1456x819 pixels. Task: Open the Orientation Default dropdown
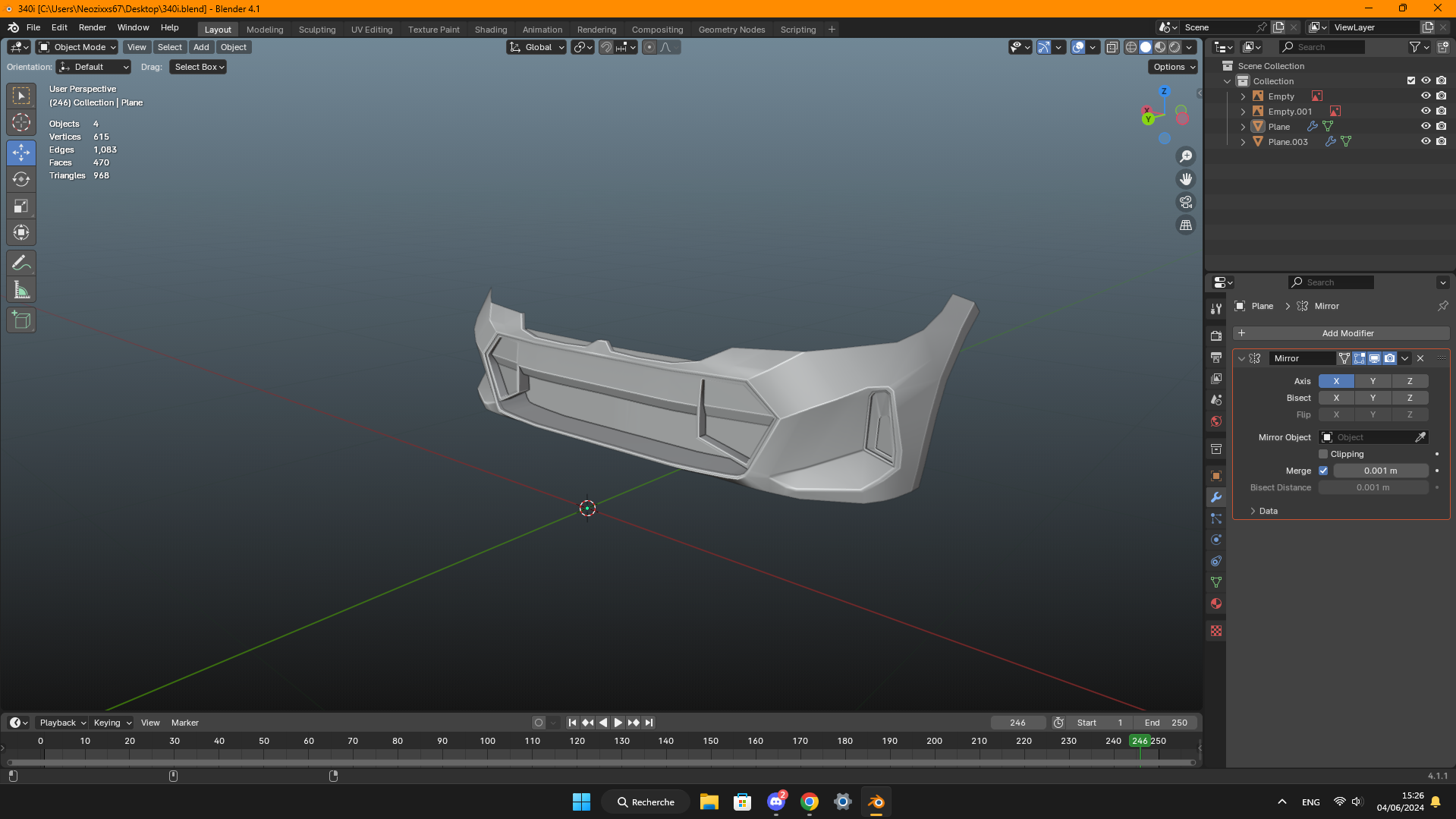click(x=93, y=67)
